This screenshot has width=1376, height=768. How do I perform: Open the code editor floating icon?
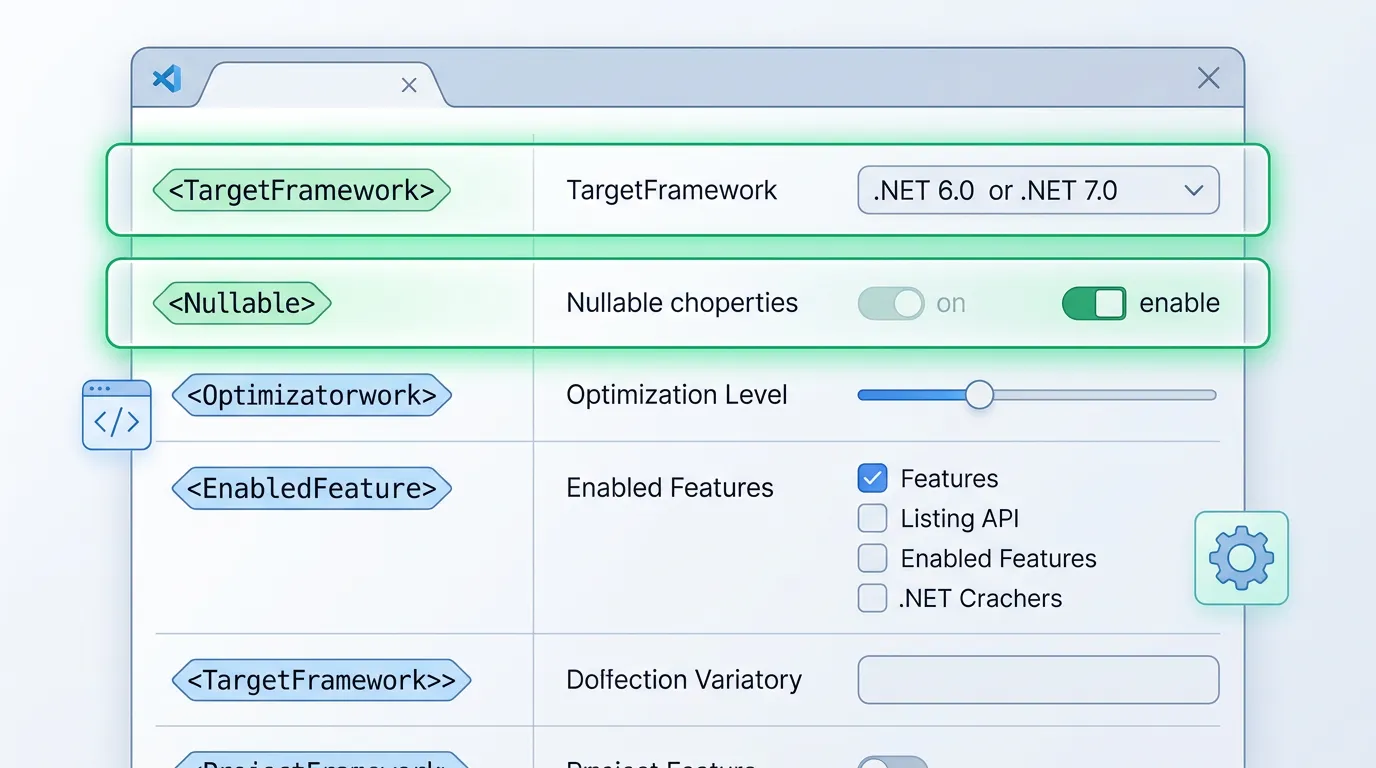(117, 415)
